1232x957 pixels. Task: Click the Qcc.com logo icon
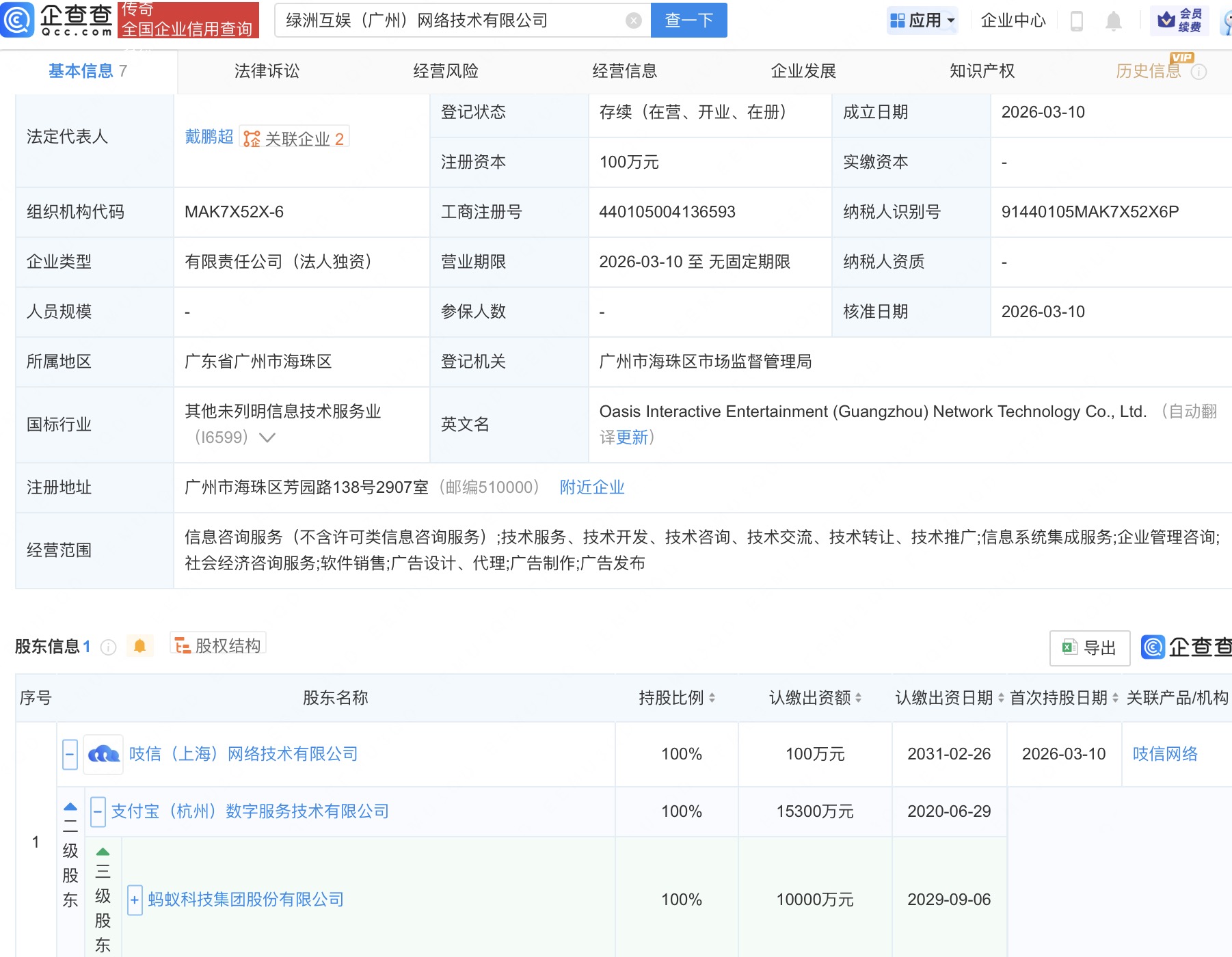click(18, 20)
